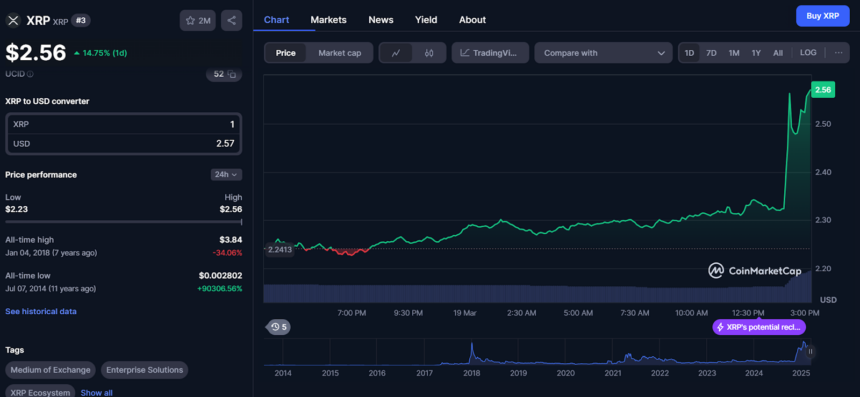Click the history events badge showing 5
Viewport: 860px width, 397px height.
click(279, 327)
